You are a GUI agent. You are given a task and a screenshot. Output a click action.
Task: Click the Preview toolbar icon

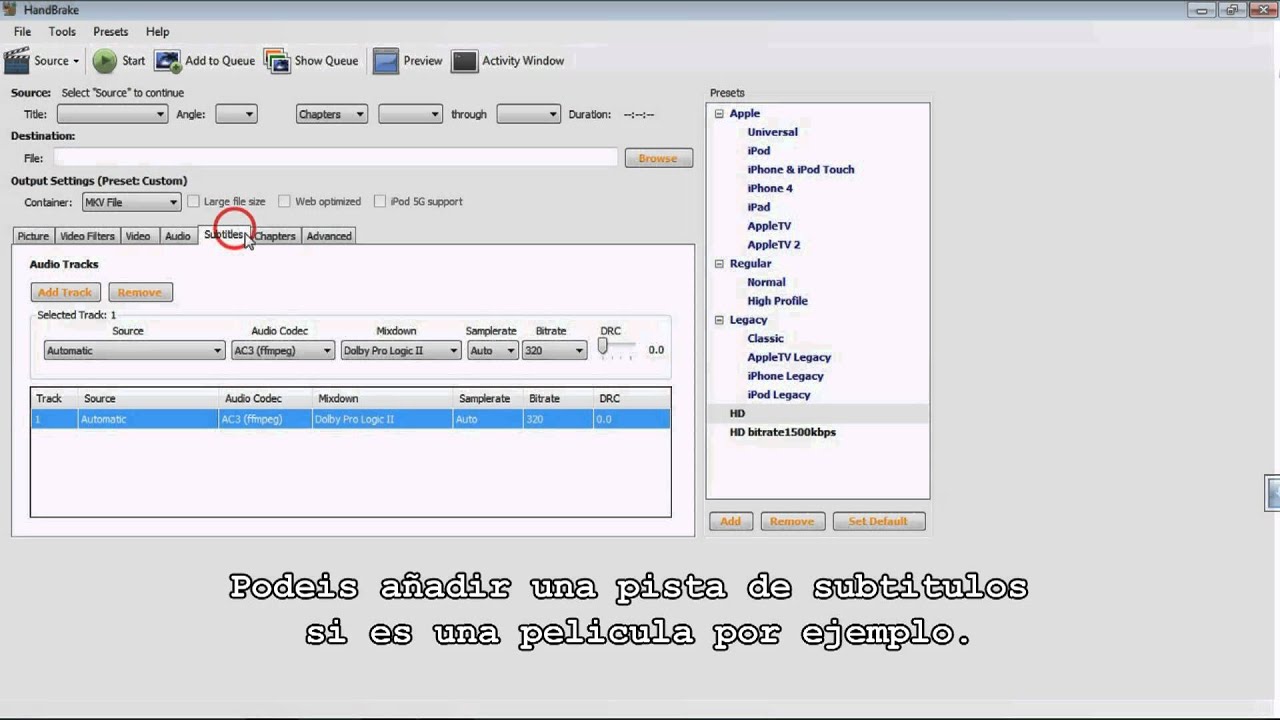click(x=386, y=61)
